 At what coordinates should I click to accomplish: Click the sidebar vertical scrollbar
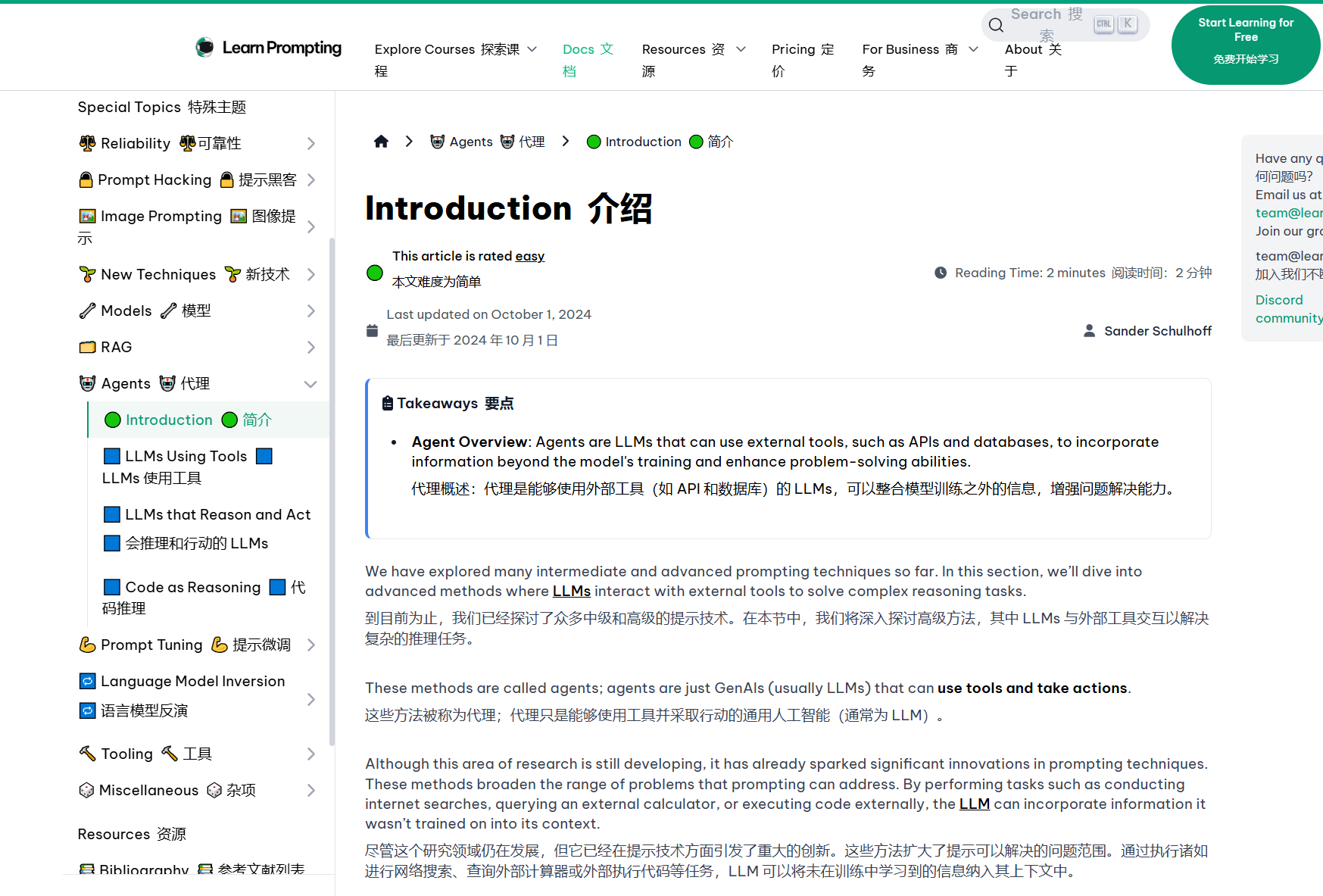pos(332,492)
